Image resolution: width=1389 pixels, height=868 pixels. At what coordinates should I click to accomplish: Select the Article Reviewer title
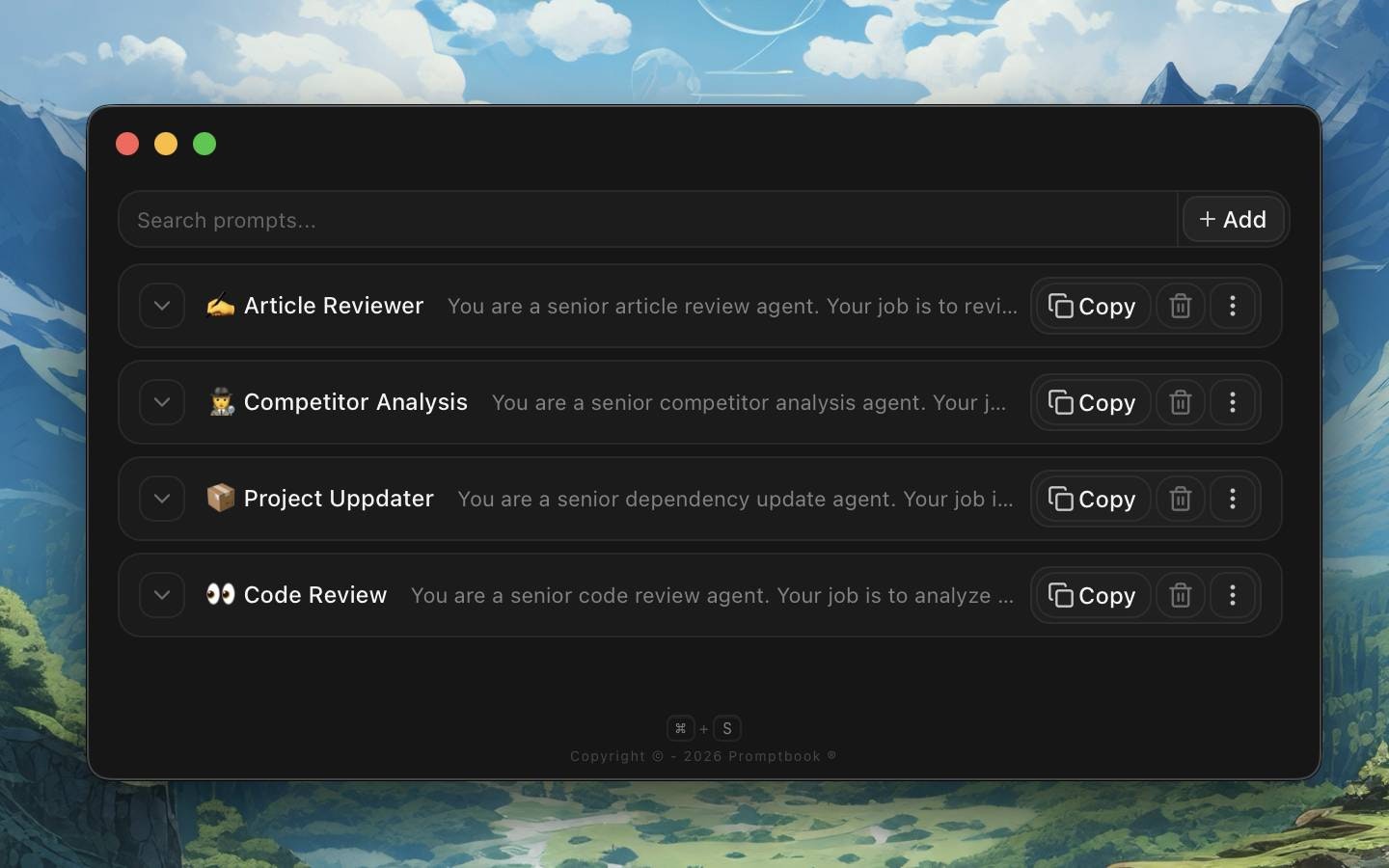click(x=334, y=306)
